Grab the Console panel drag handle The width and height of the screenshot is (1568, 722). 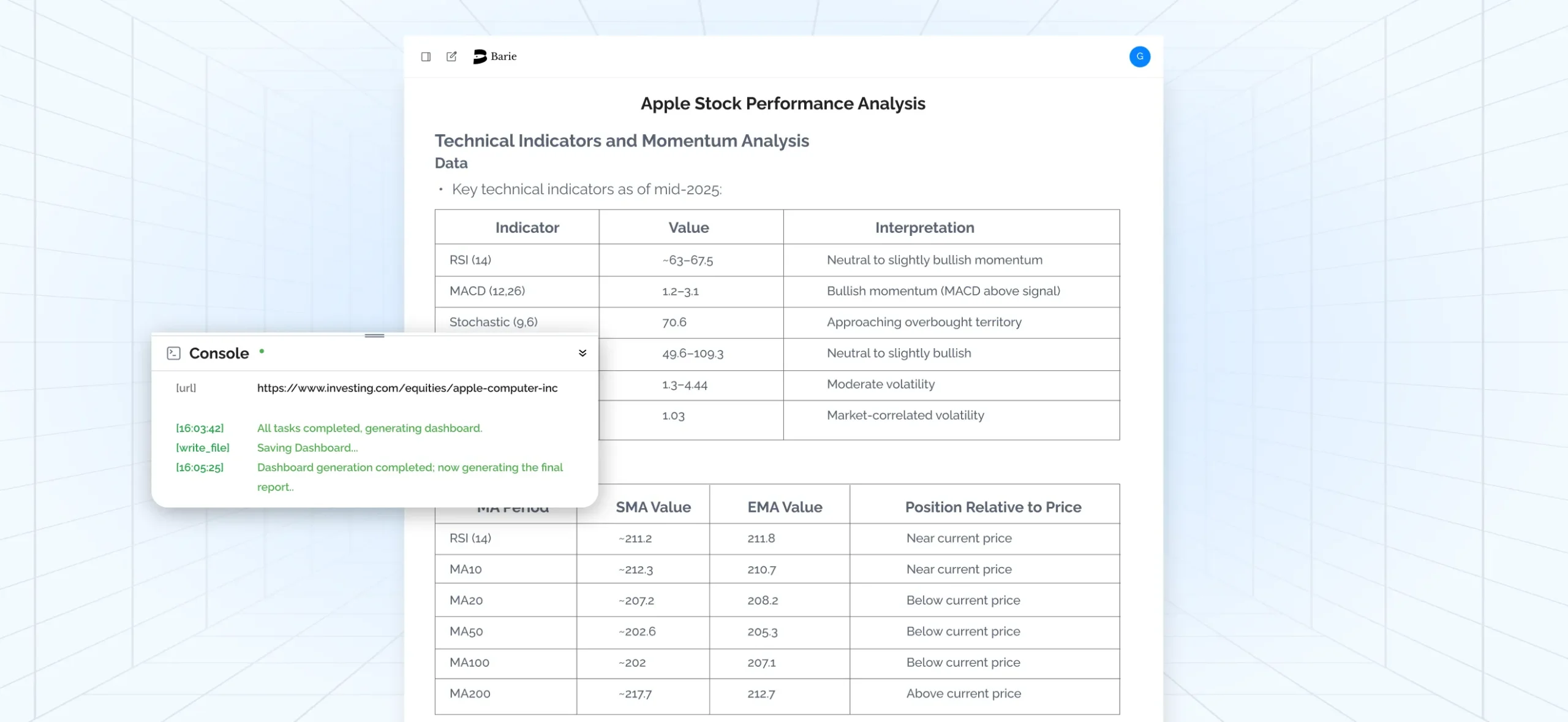(x=374, y=336)
